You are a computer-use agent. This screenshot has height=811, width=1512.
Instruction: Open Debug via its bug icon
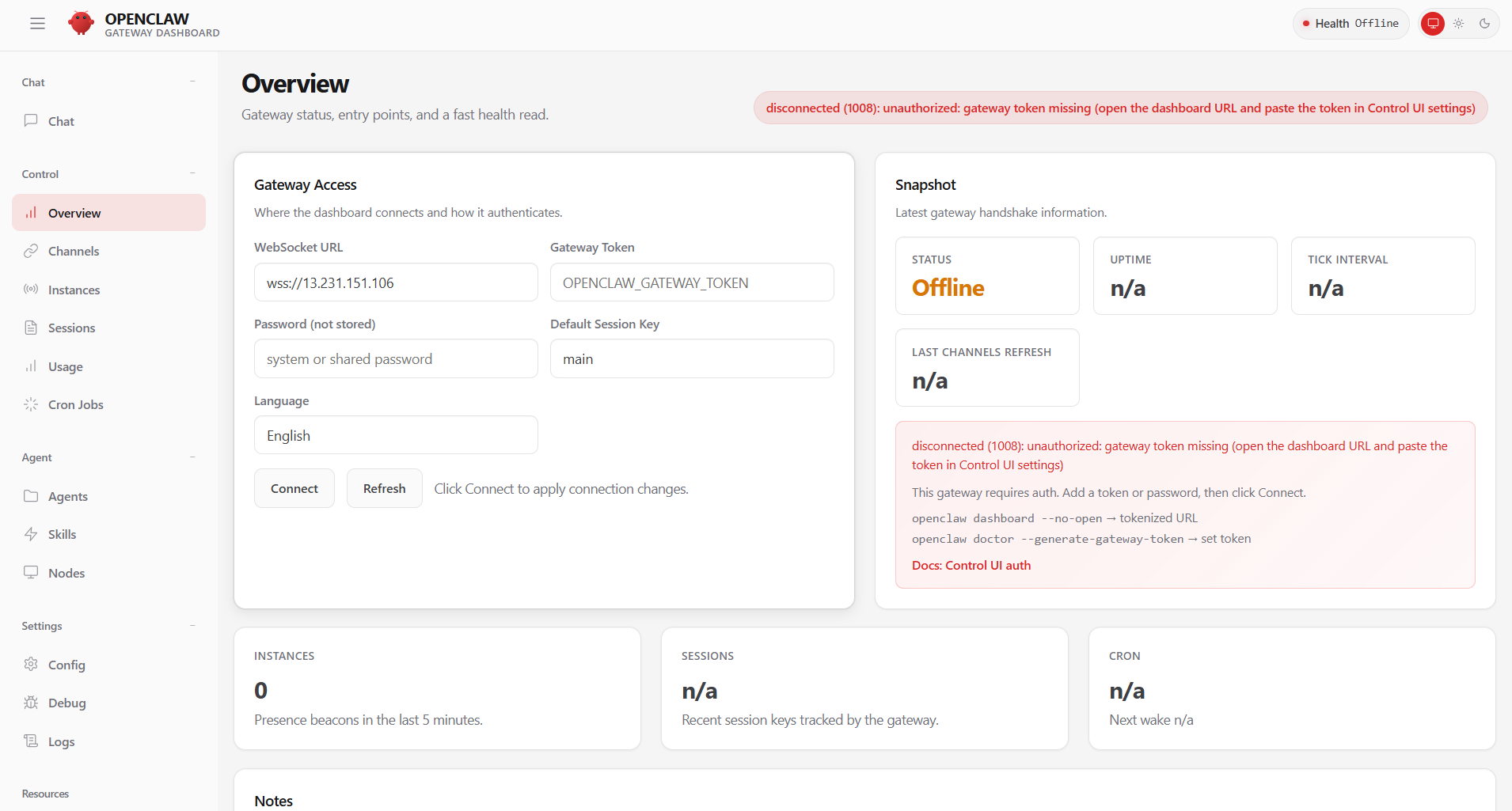(31, 703)
